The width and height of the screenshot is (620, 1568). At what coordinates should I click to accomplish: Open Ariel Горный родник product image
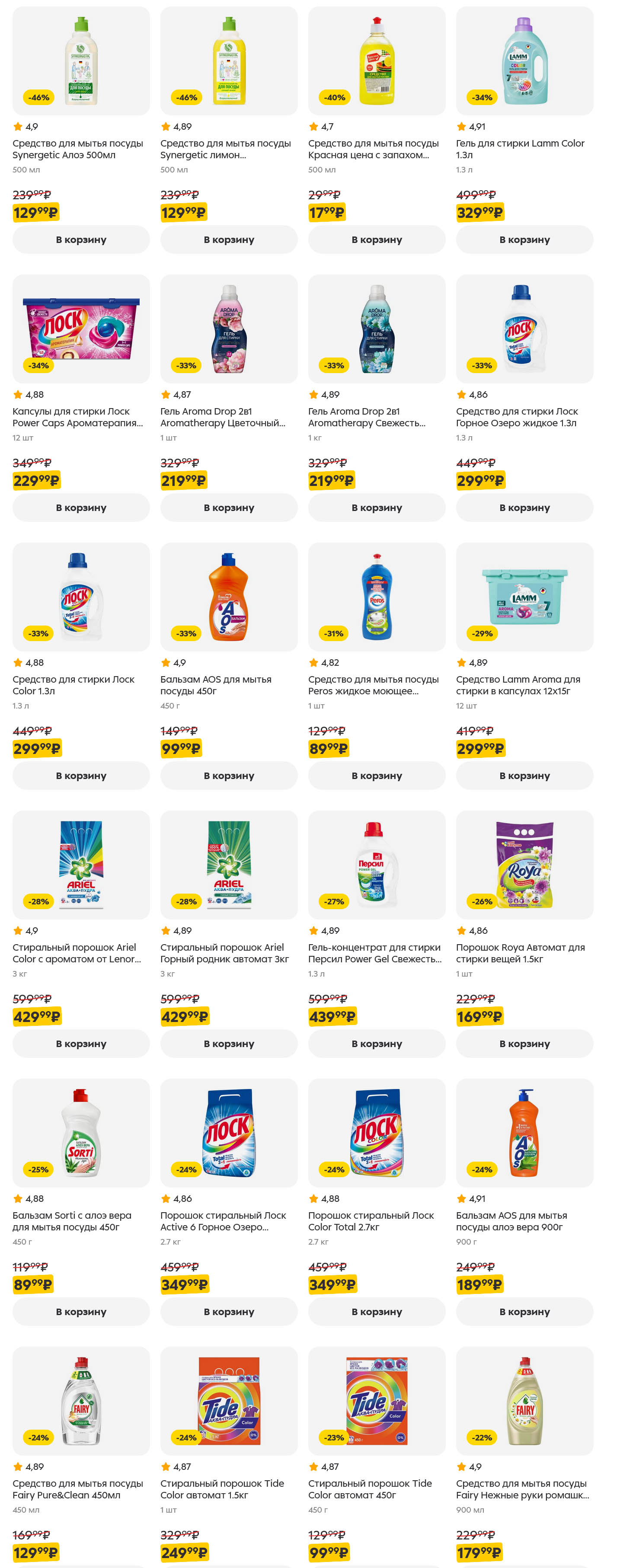(228, 864)
